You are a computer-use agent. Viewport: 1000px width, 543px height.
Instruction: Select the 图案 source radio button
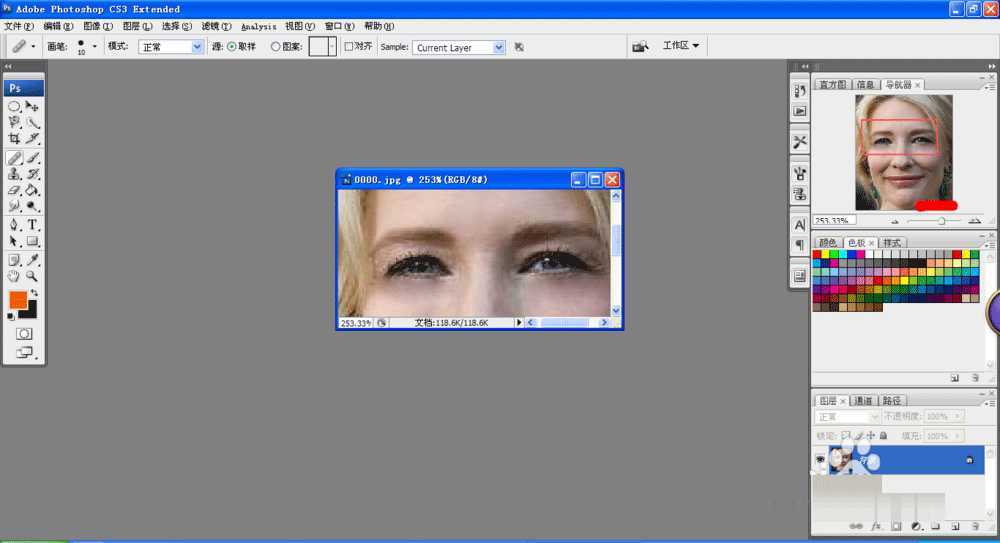(x=275, y=47)
